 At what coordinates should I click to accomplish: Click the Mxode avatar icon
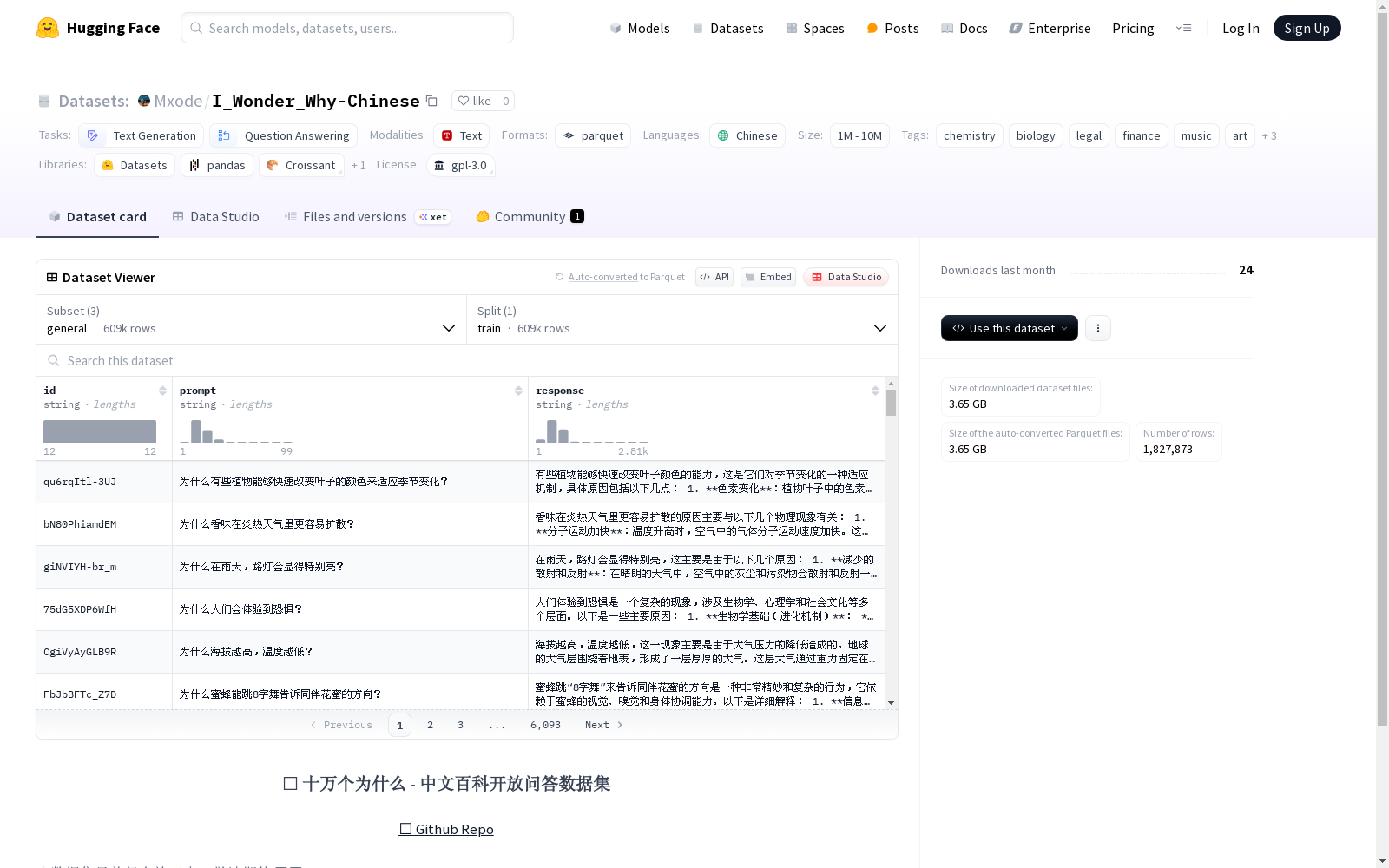[x=144, y=101]
